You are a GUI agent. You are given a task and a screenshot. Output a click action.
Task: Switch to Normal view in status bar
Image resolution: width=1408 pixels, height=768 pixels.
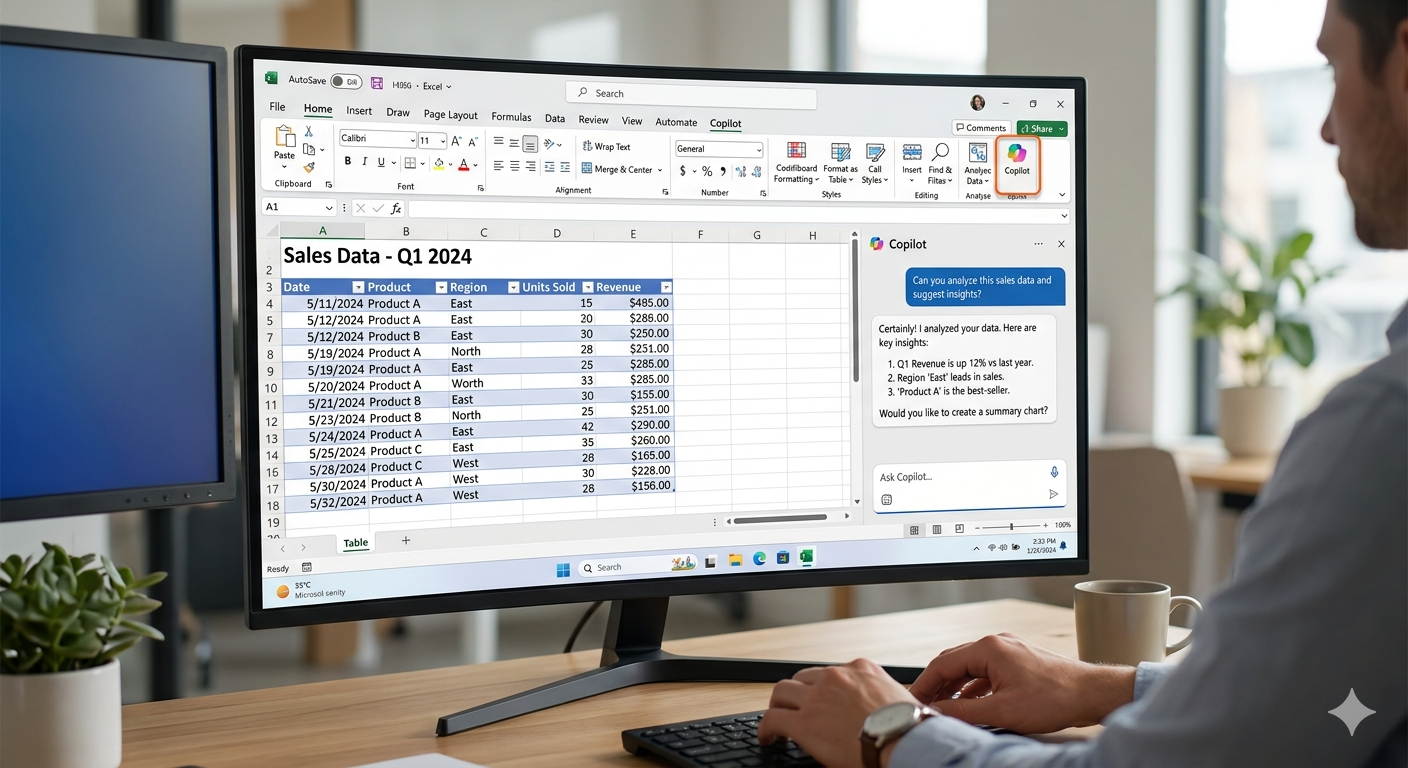click(x=914, y=530)
